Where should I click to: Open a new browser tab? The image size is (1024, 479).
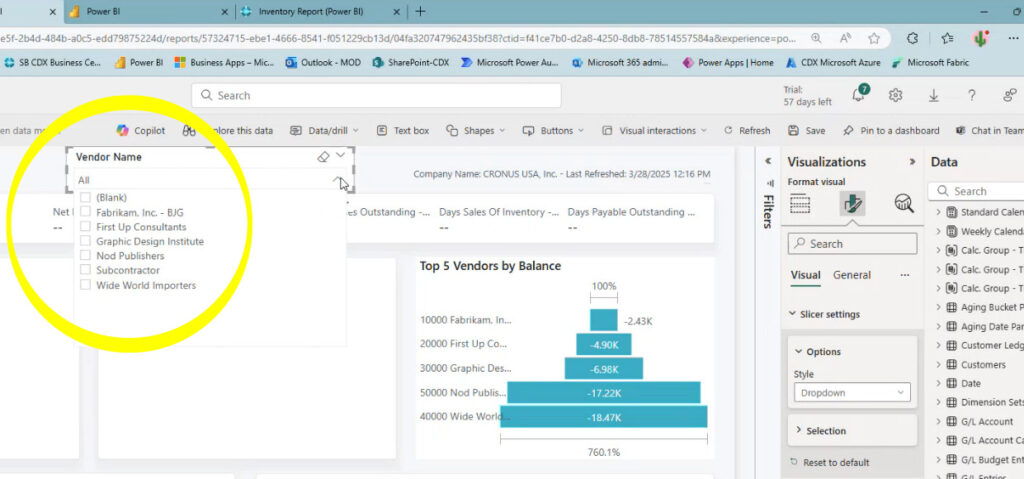point(421,12)
